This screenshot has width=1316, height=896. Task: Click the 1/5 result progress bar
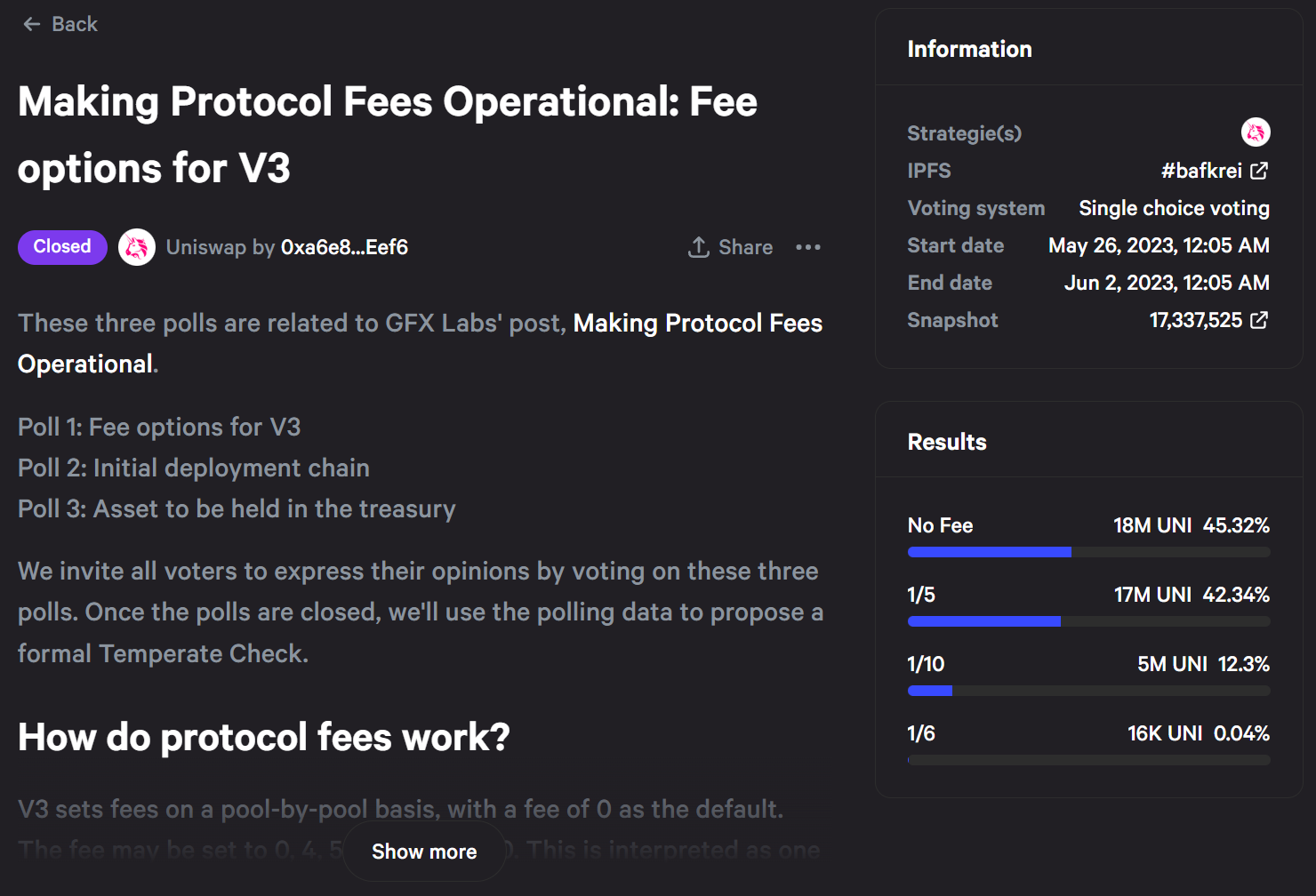coord(1088,621)
